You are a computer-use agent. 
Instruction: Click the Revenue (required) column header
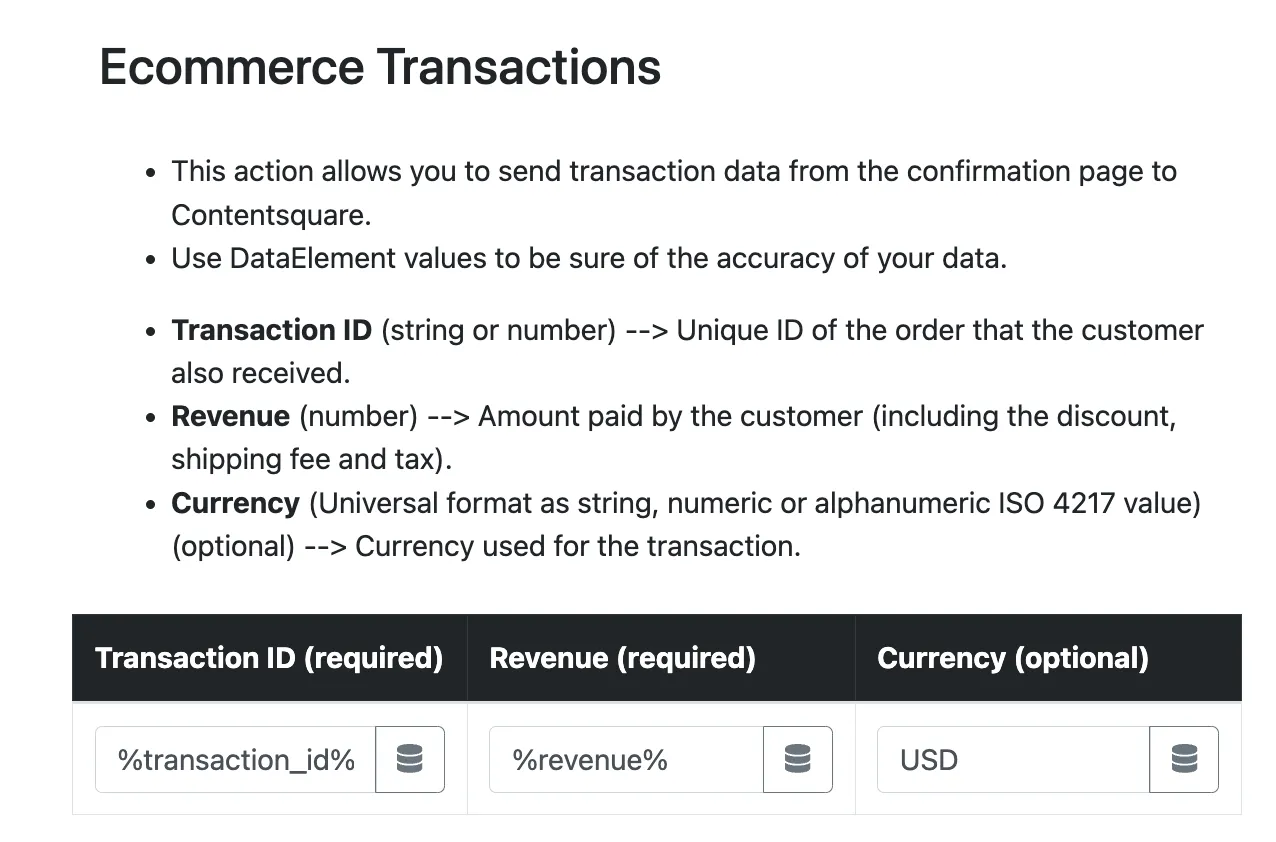(622, 658)
